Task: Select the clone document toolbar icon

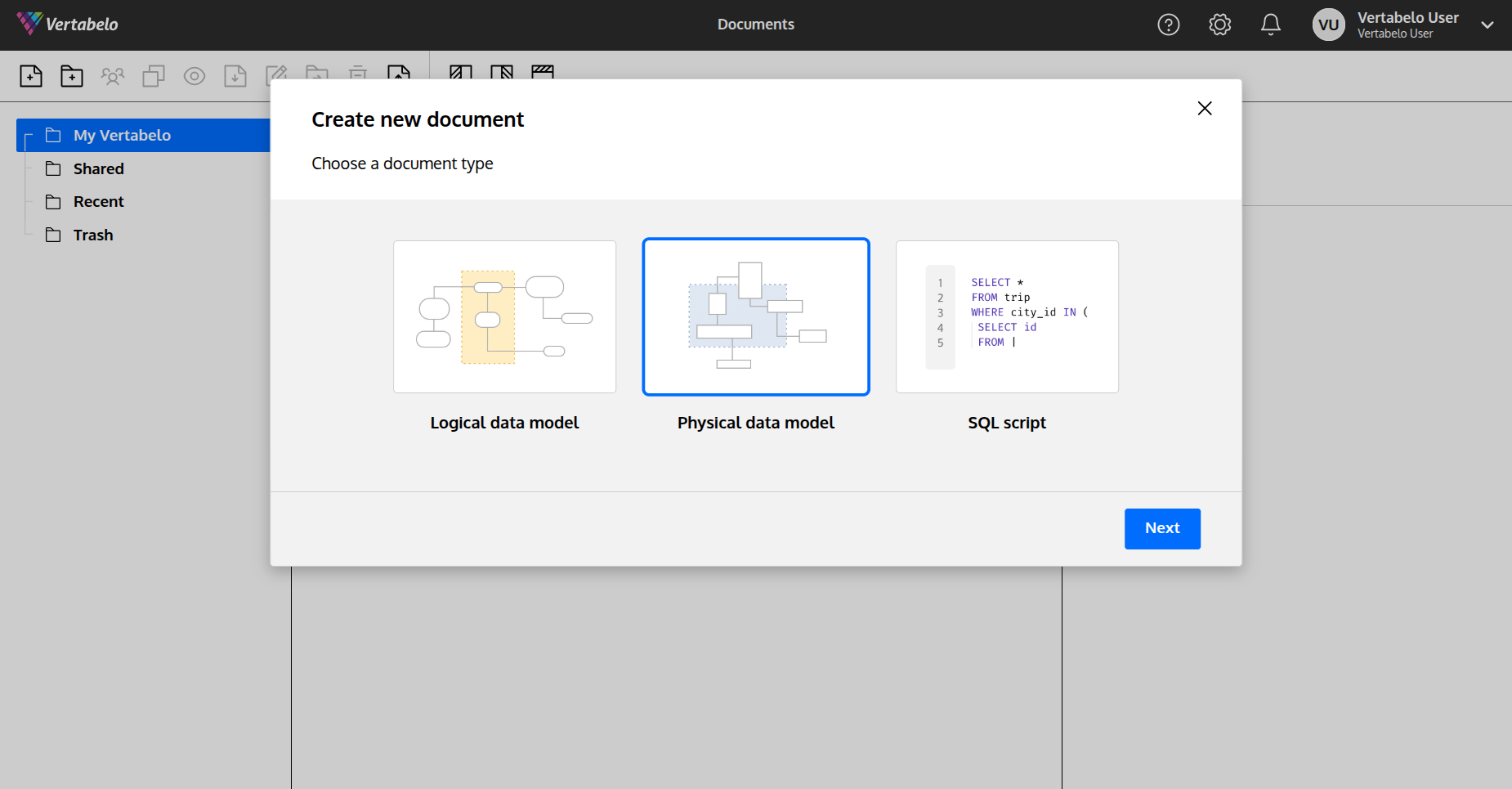Action: pos(154,75)
